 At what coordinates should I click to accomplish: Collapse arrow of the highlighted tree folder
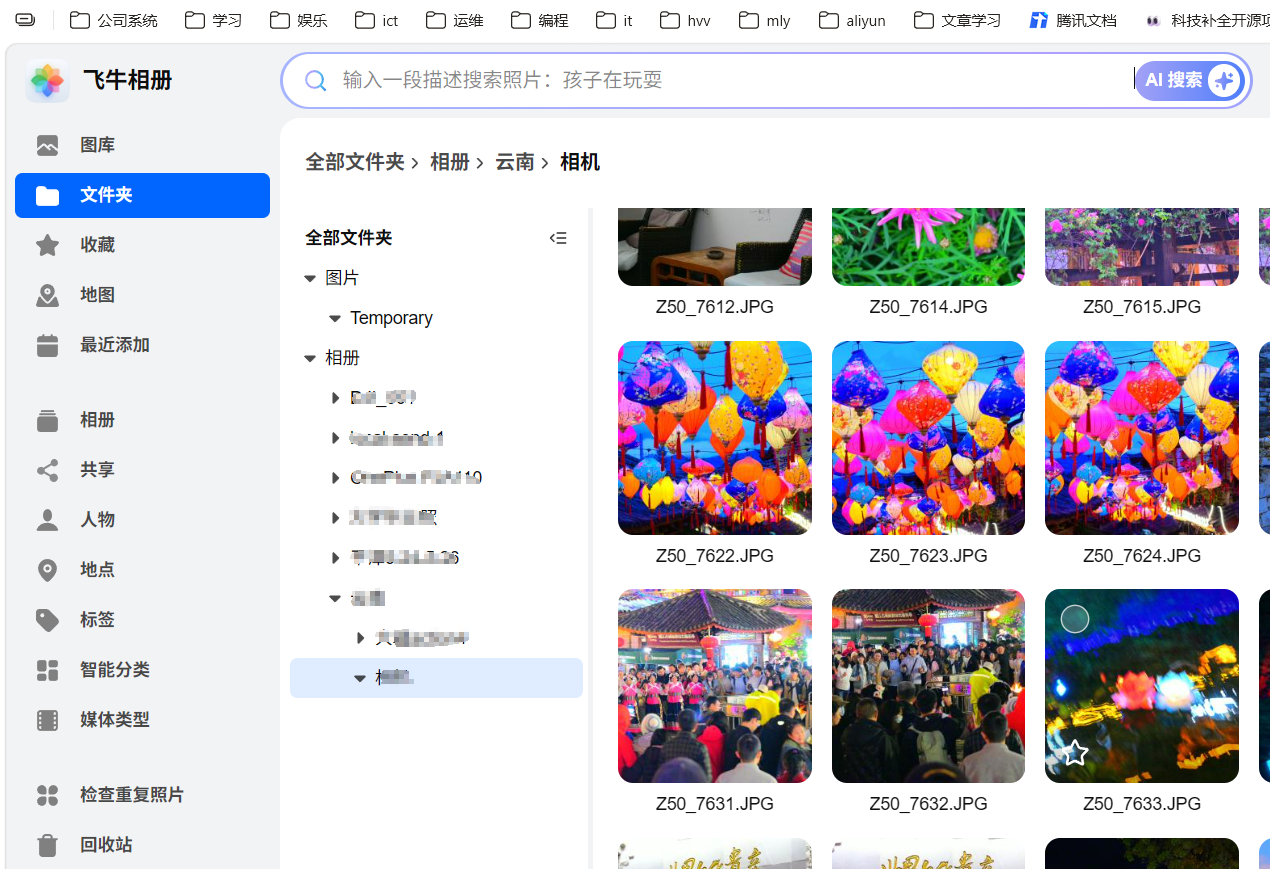pos(360,678)
